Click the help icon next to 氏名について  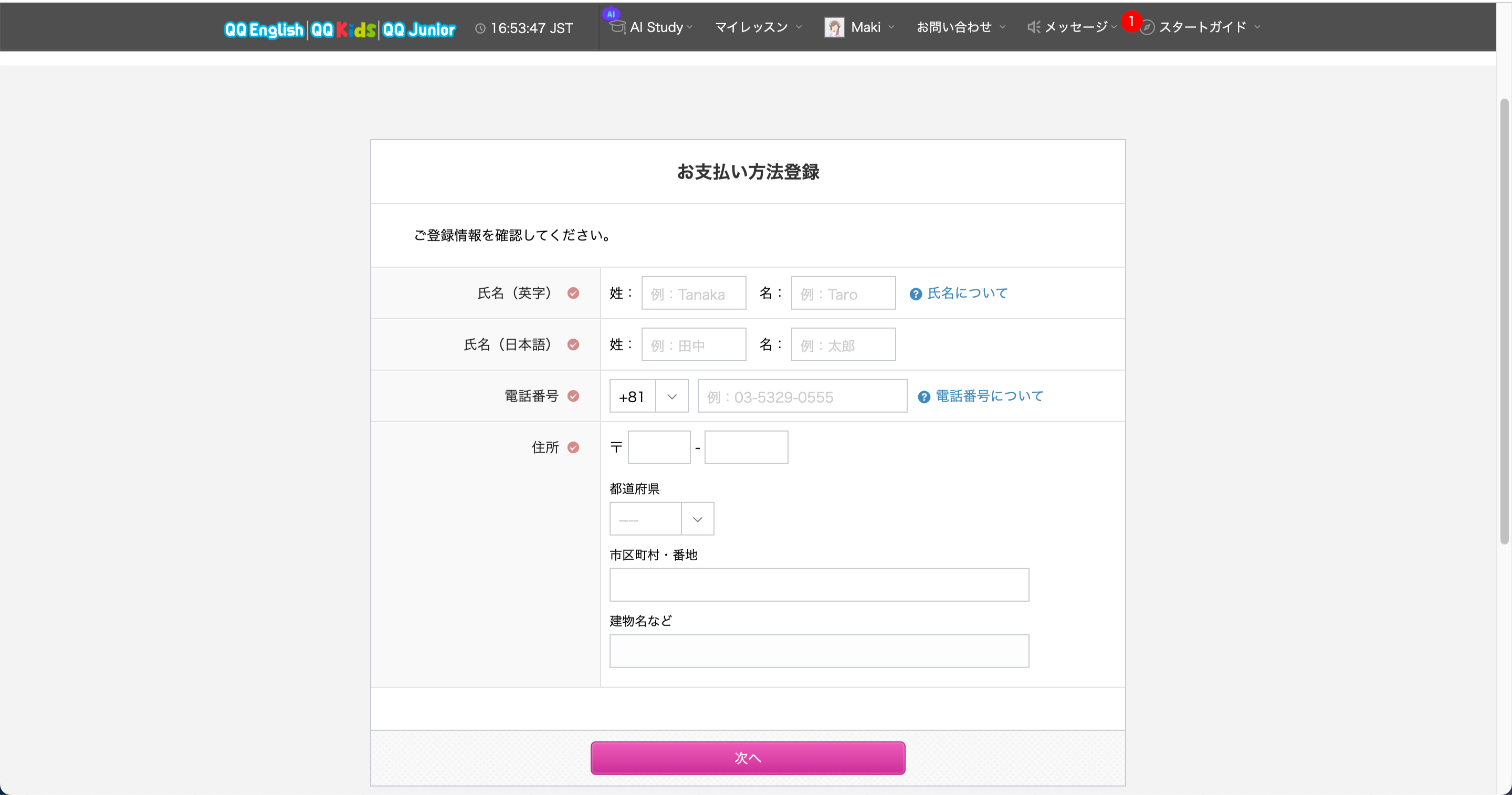pyautogui.click(x=915, y=294)
